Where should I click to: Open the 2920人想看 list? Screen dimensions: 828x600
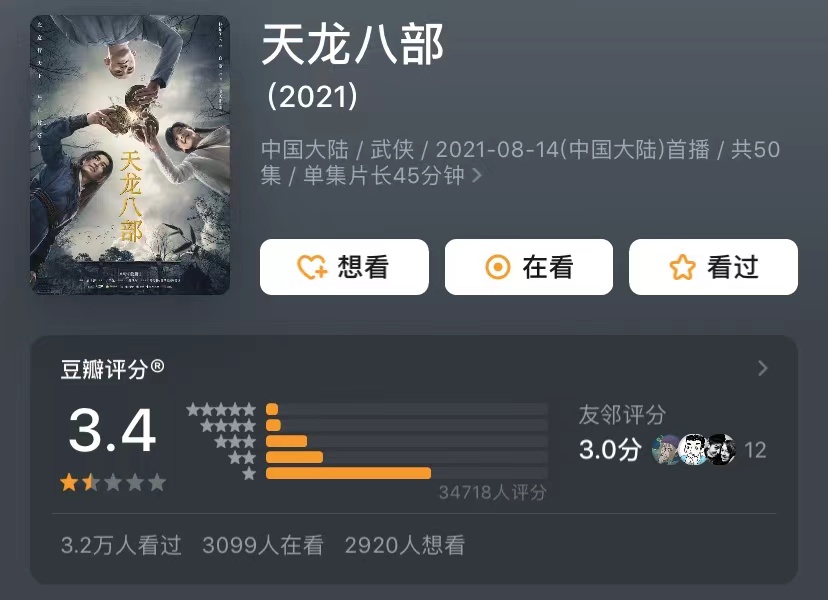pyautogui.click(x=404, y=545)
